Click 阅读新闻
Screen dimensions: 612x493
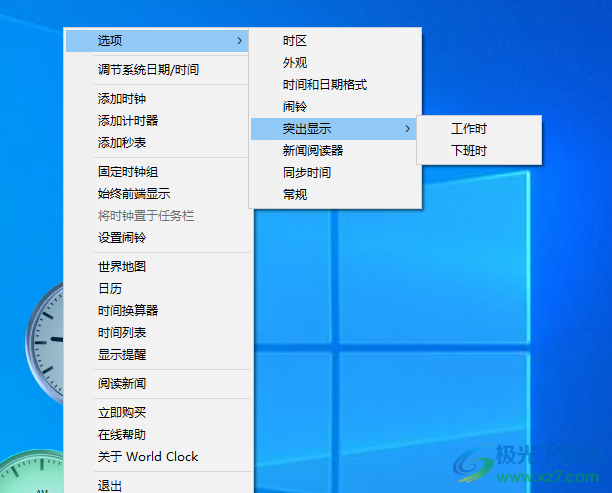tap(158, 384)
